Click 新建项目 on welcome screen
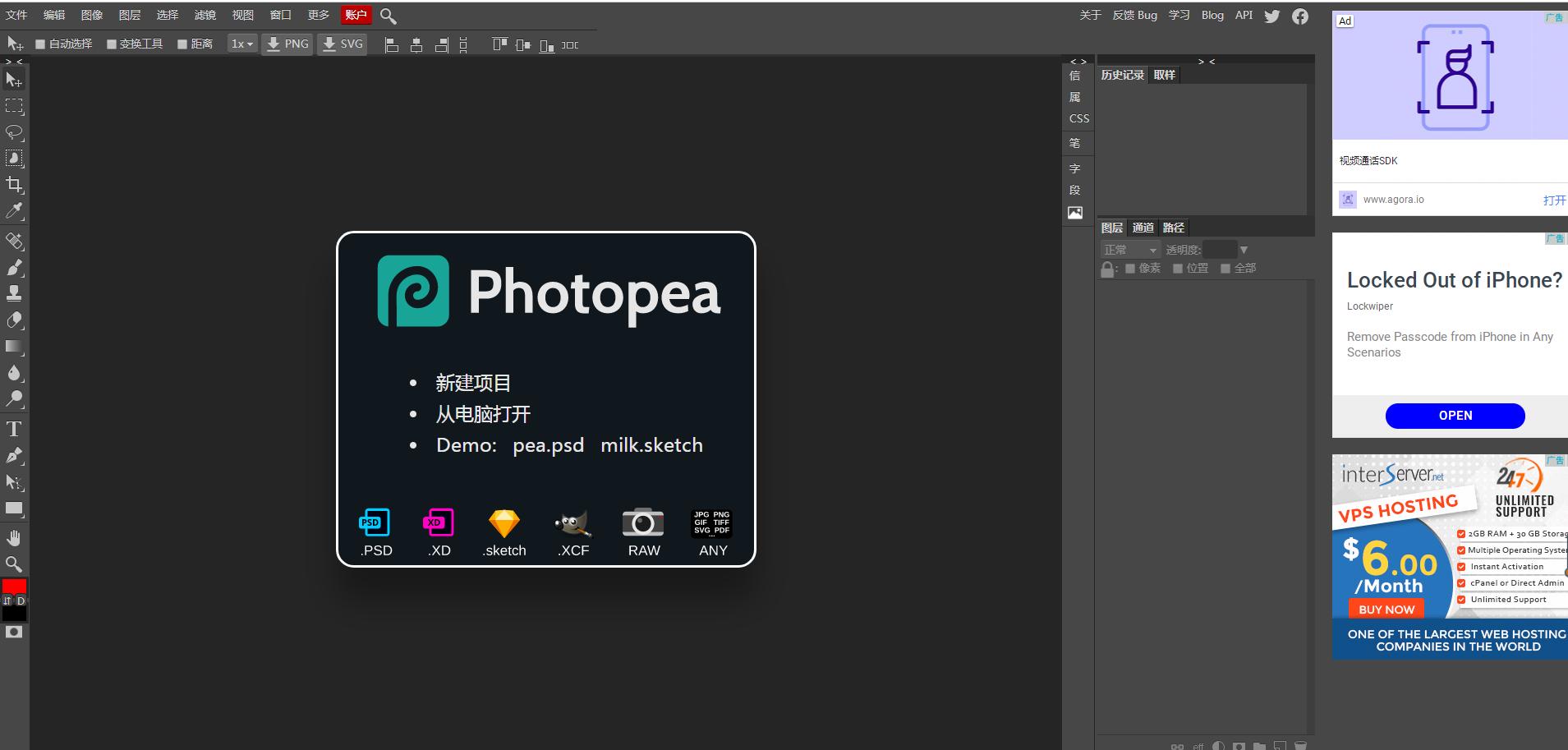The image size is (1568, 750). tap(473, 383)
